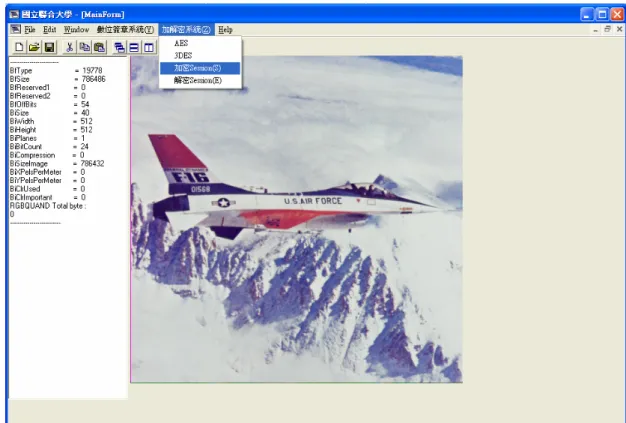This screenshot has height=423, width=626.
Task: Open the File menu
Action: (x=30, y=30)
